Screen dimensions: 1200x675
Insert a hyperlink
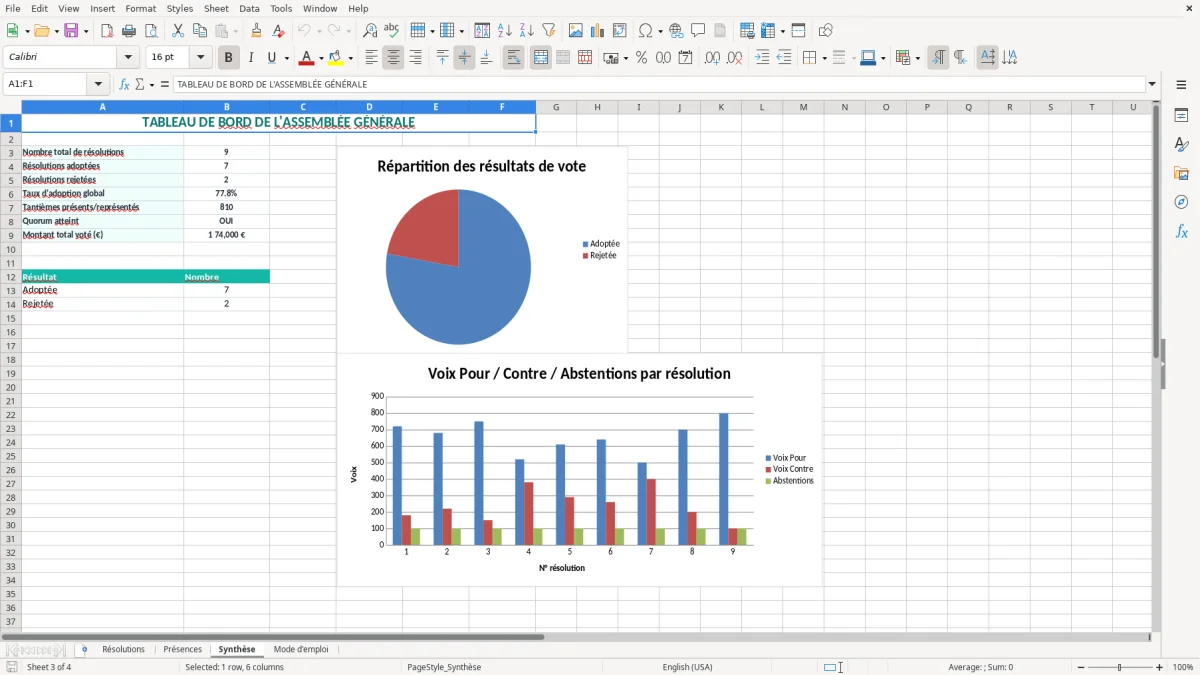(676, 31)
